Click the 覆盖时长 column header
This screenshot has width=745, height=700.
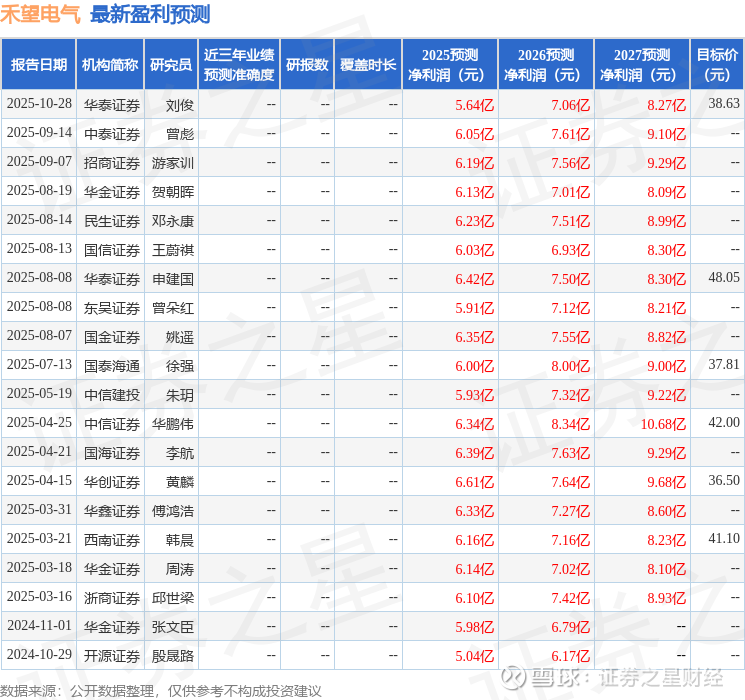coord(368,65)
